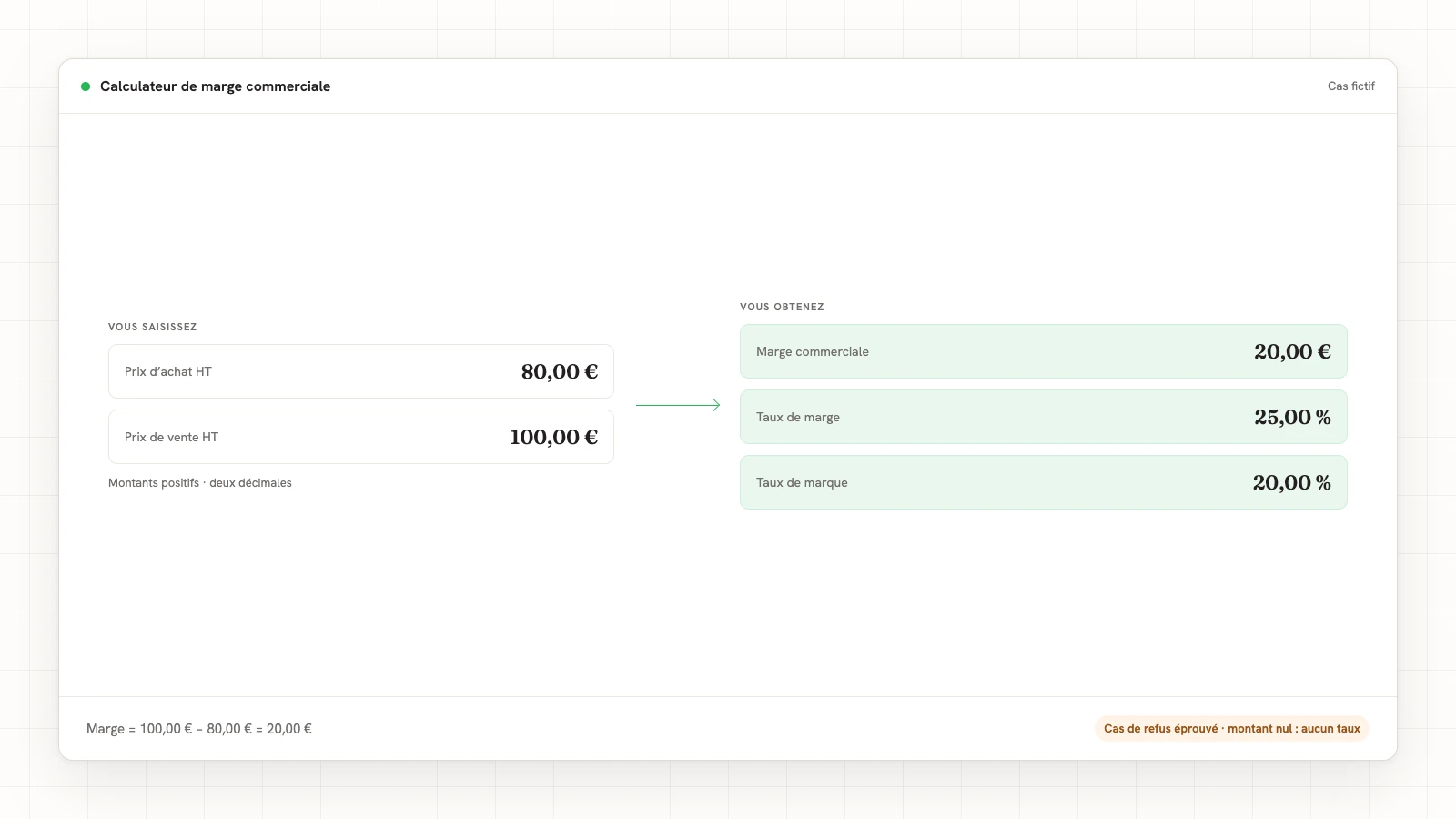Click the 20,00 % taux de marque value

click(1292, 482)
